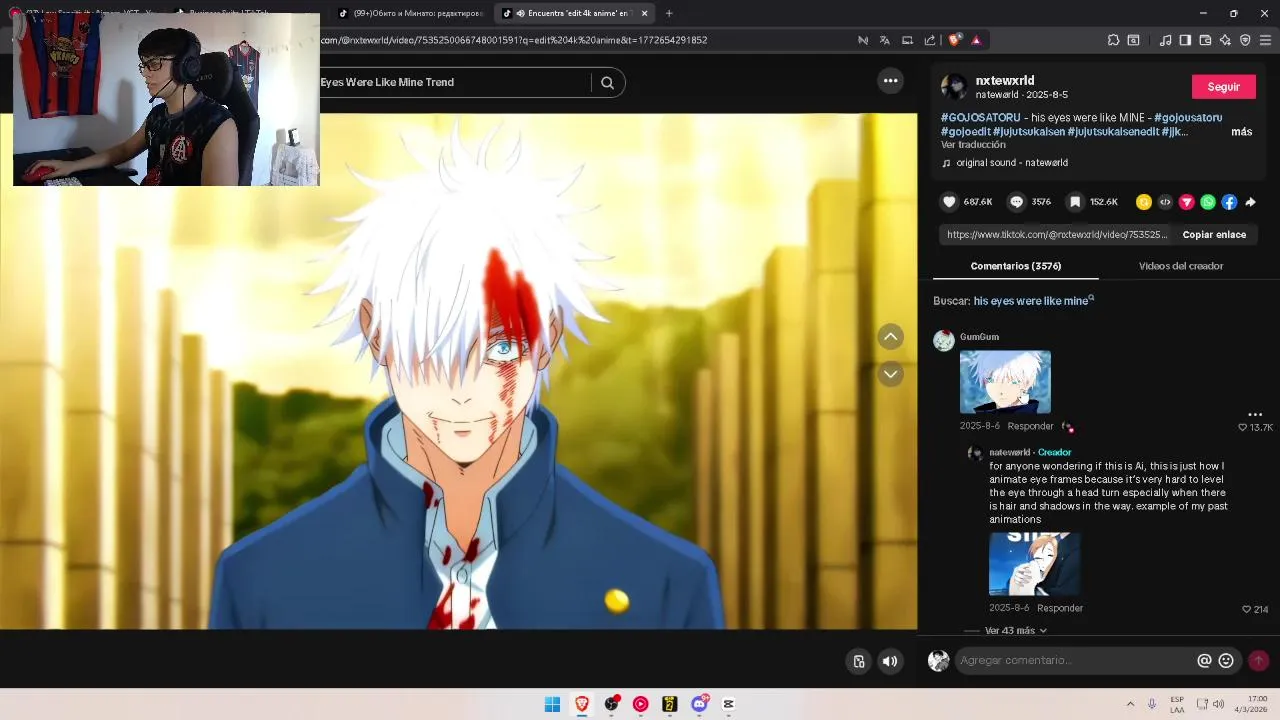Click the floating player icon below the video

click(x=858, y=661)
